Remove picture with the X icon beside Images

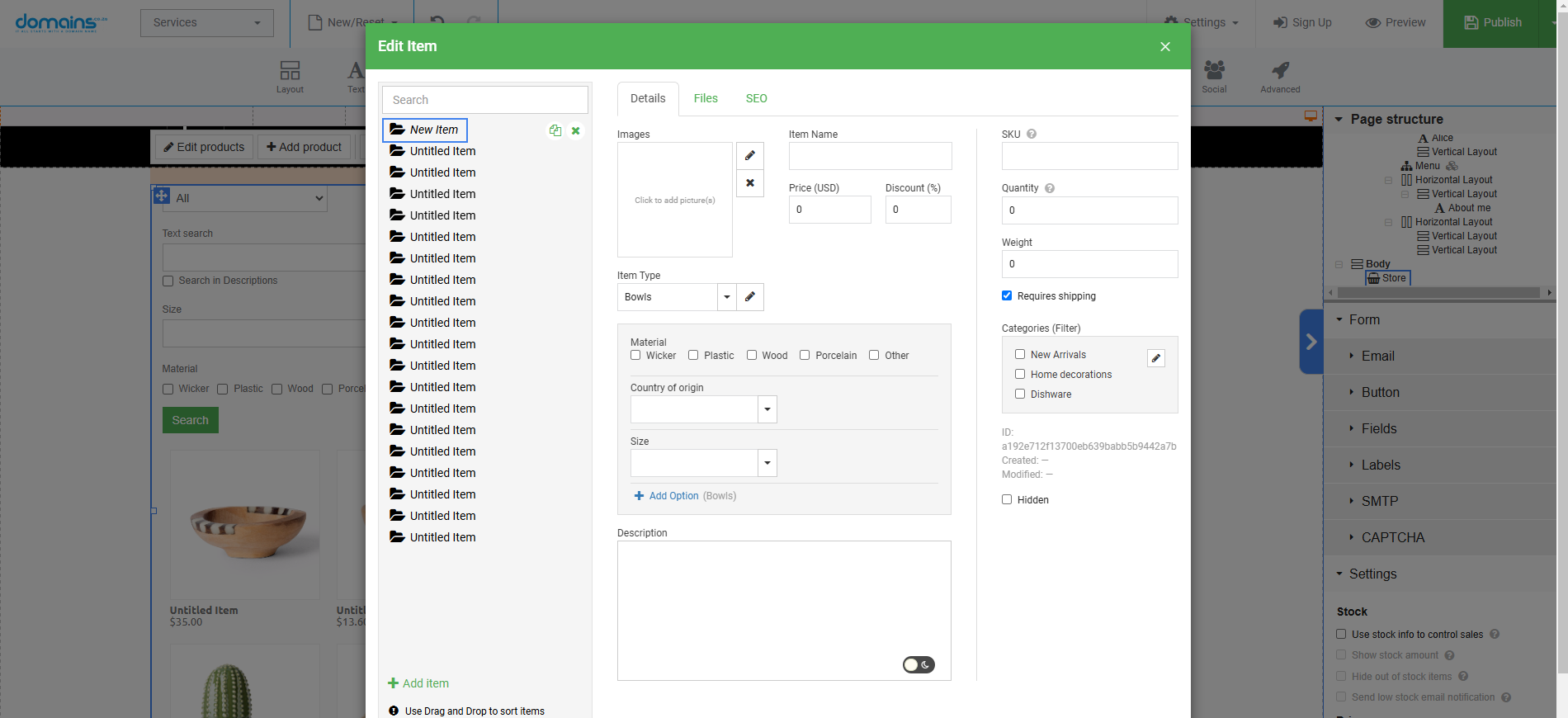[749, 183]
